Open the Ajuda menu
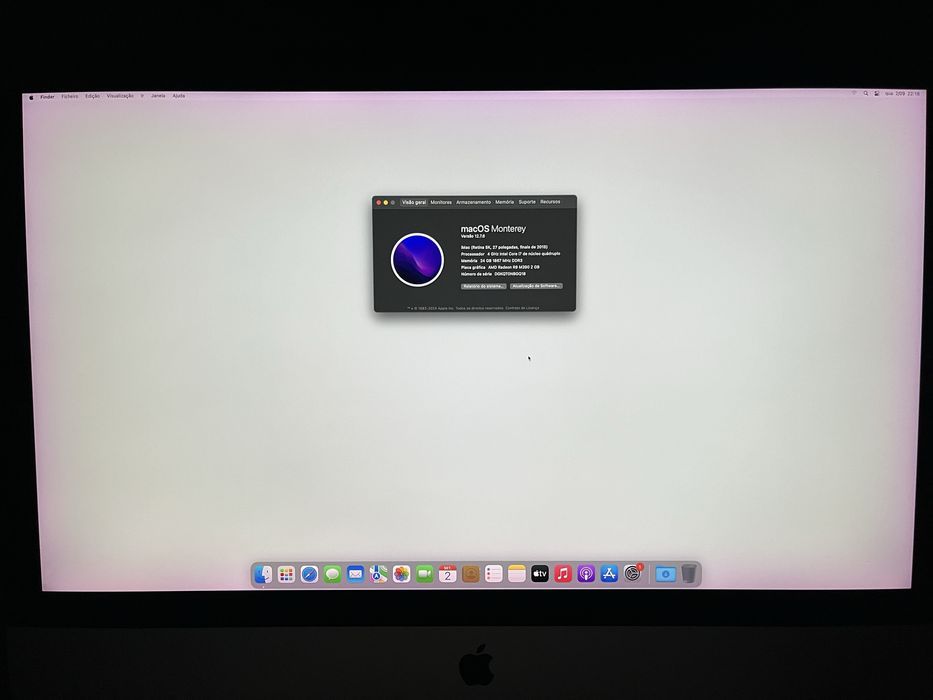This screenshot has width=933, height=700. (x=179, y=96)
